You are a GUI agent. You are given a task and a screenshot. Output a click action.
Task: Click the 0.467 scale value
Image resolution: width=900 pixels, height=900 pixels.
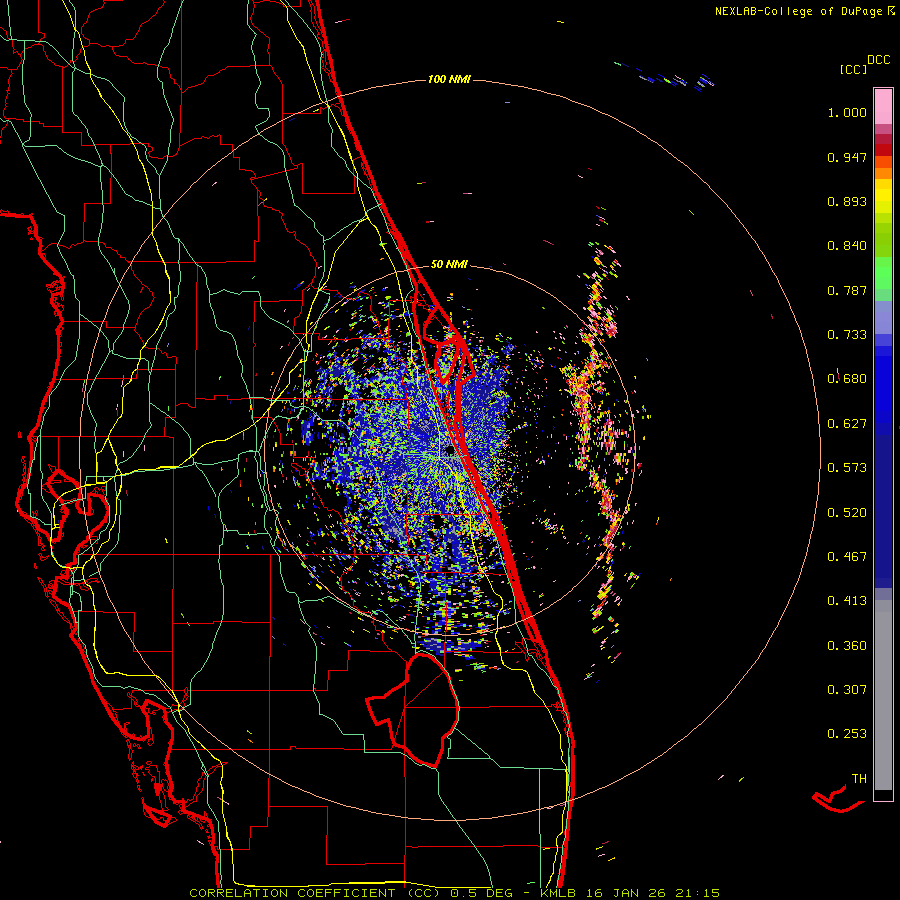(x=847, y=557)
